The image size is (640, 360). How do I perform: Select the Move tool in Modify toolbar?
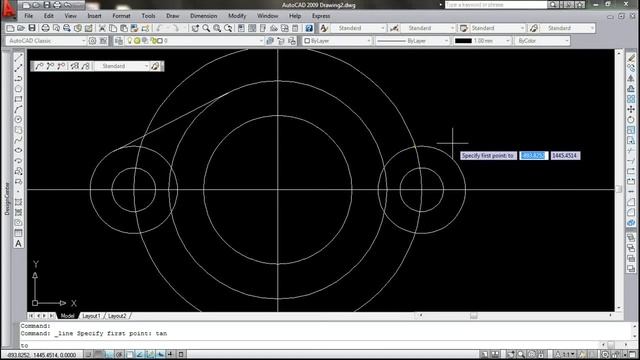(631, 109)
